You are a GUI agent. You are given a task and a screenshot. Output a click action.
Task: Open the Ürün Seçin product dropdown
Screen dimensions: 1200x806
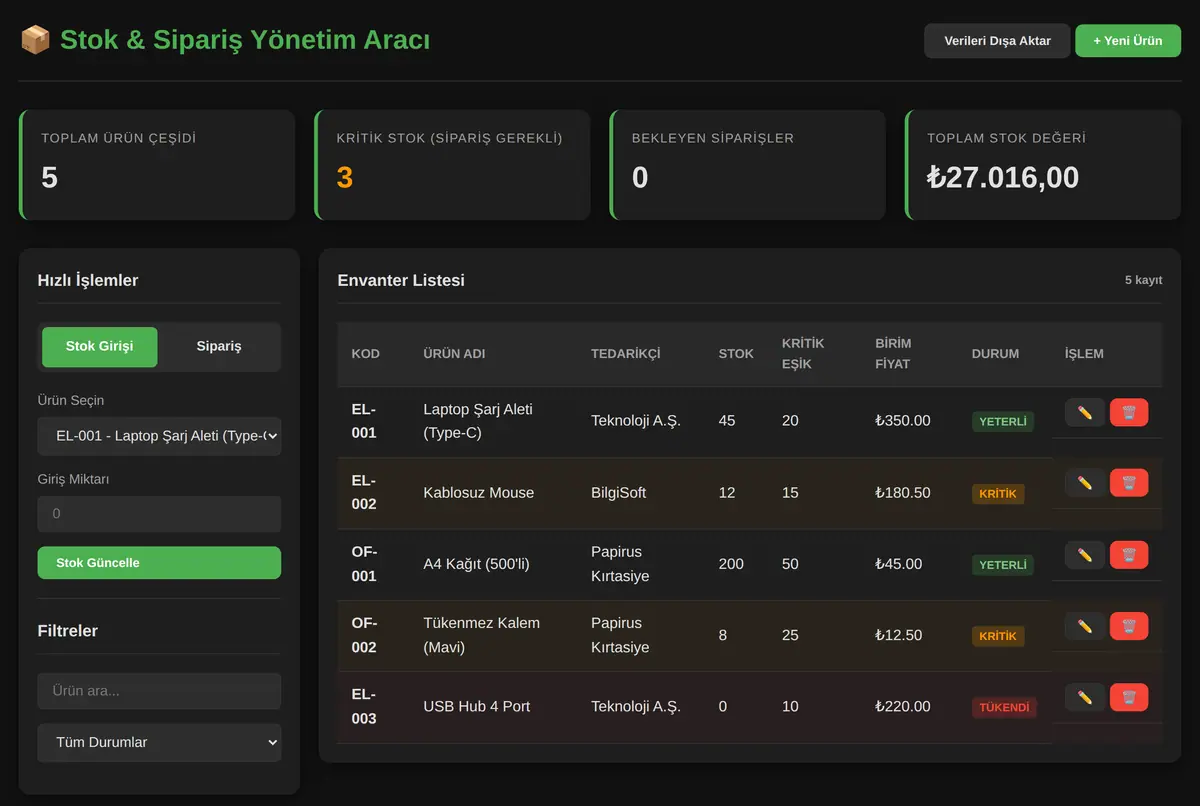(x=159, y=436)
